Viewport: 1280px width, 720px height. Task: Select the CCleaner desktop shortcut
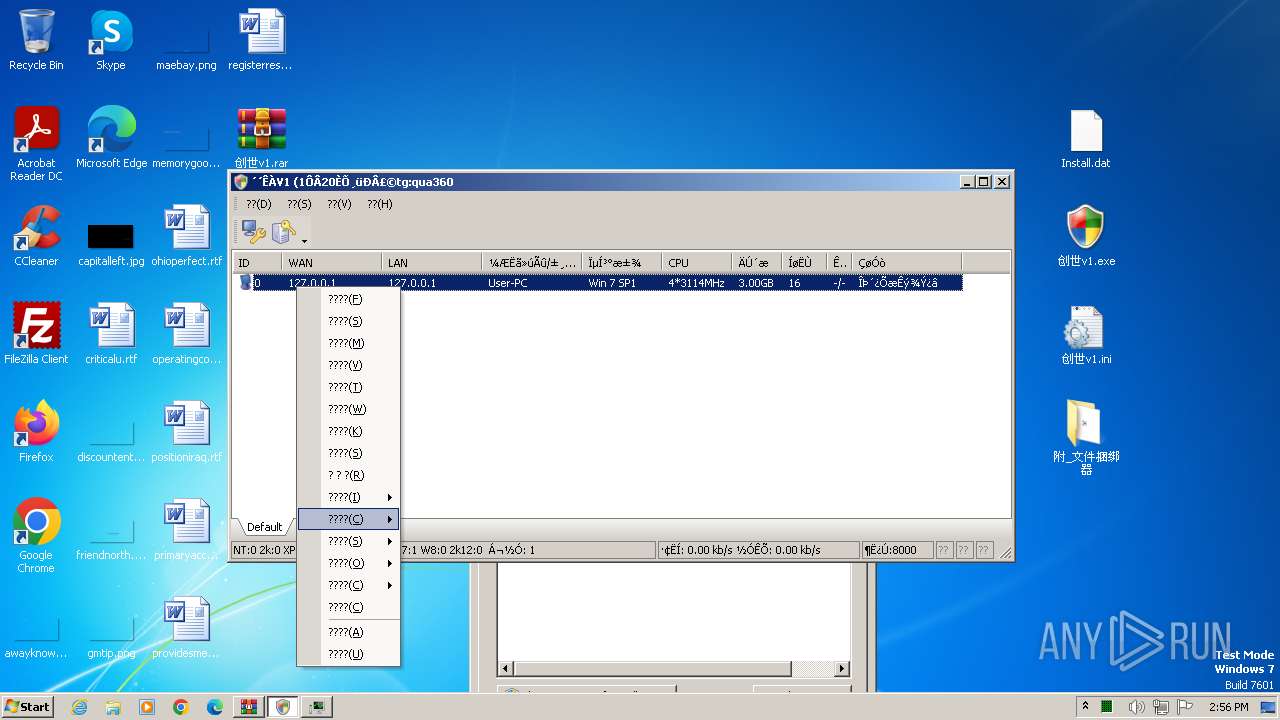(36, 237)
